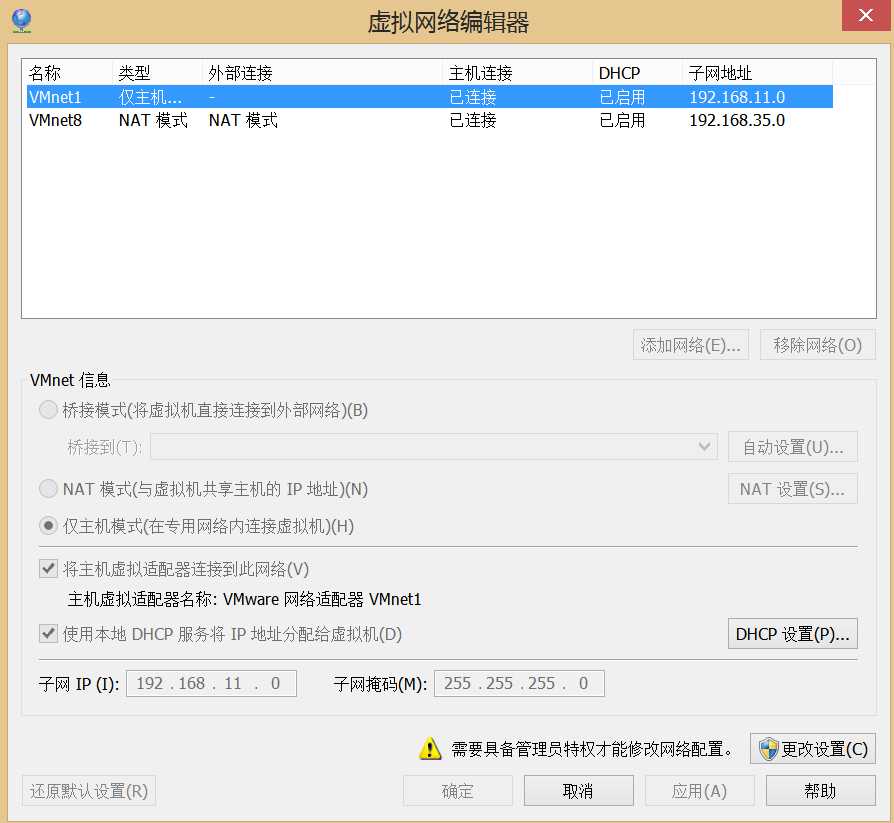Click the 应用(A) button
Image resolution: width=894 pixels, height=823 pixels.
[x=700, y=790]
